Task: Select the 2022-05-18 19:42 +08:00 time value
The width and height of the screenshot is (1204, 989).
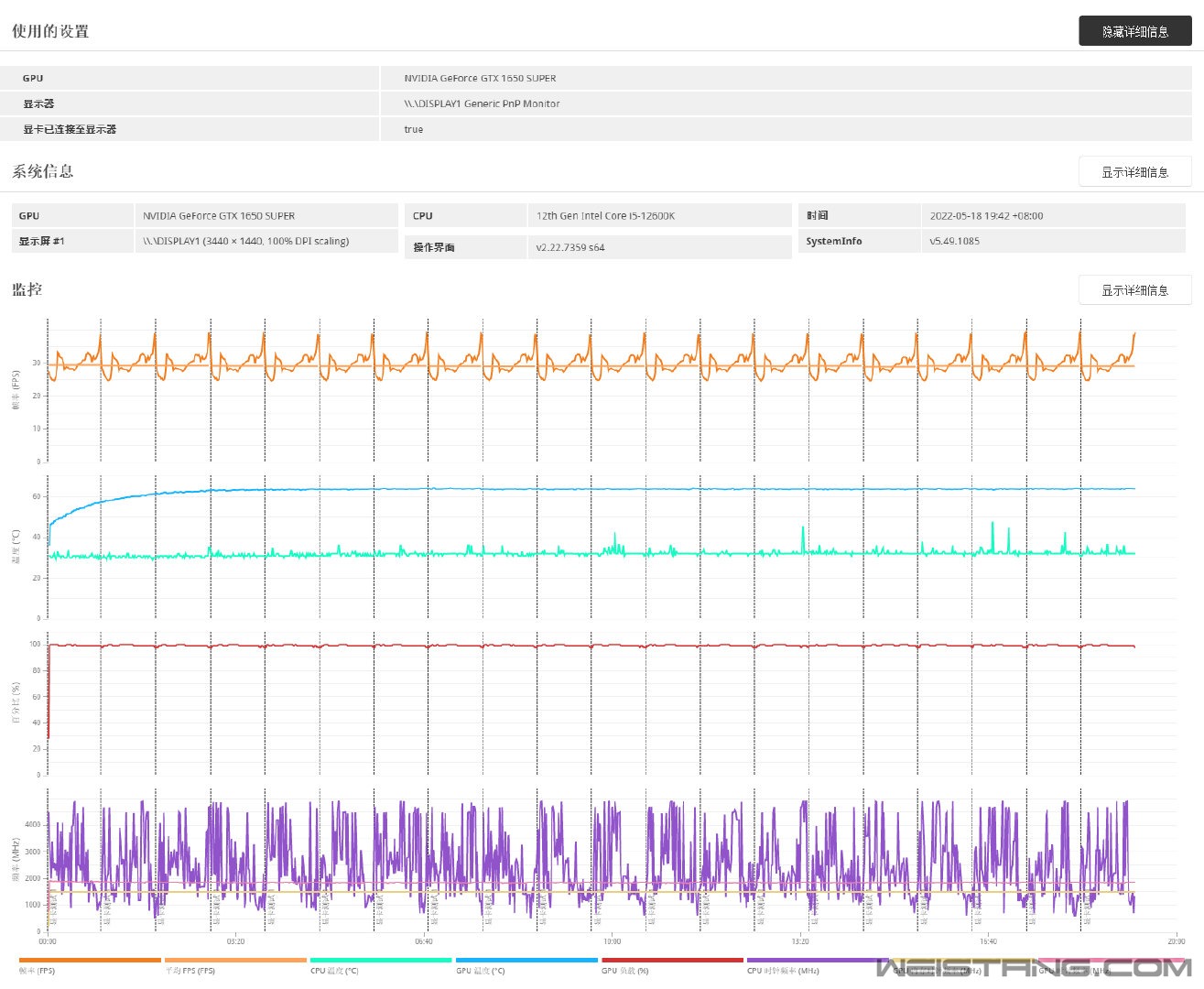Action: [986, 216]
